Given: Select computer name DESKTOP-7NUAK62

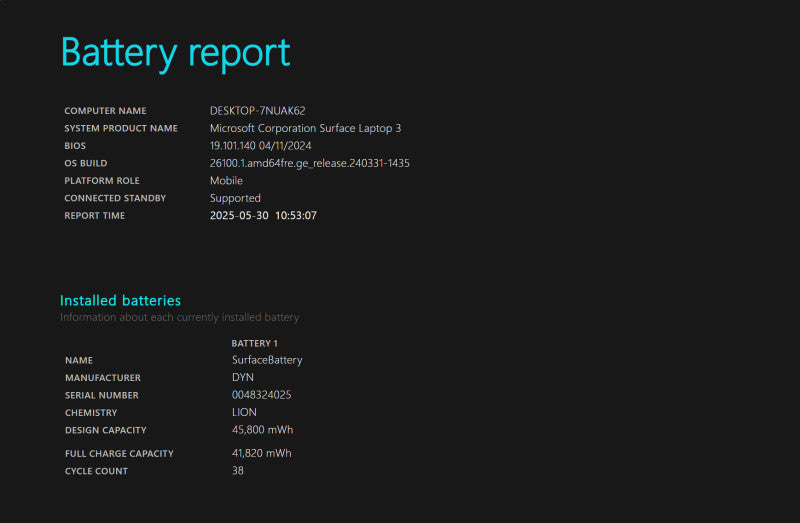Looking at the screenshot, I should 258,111.
